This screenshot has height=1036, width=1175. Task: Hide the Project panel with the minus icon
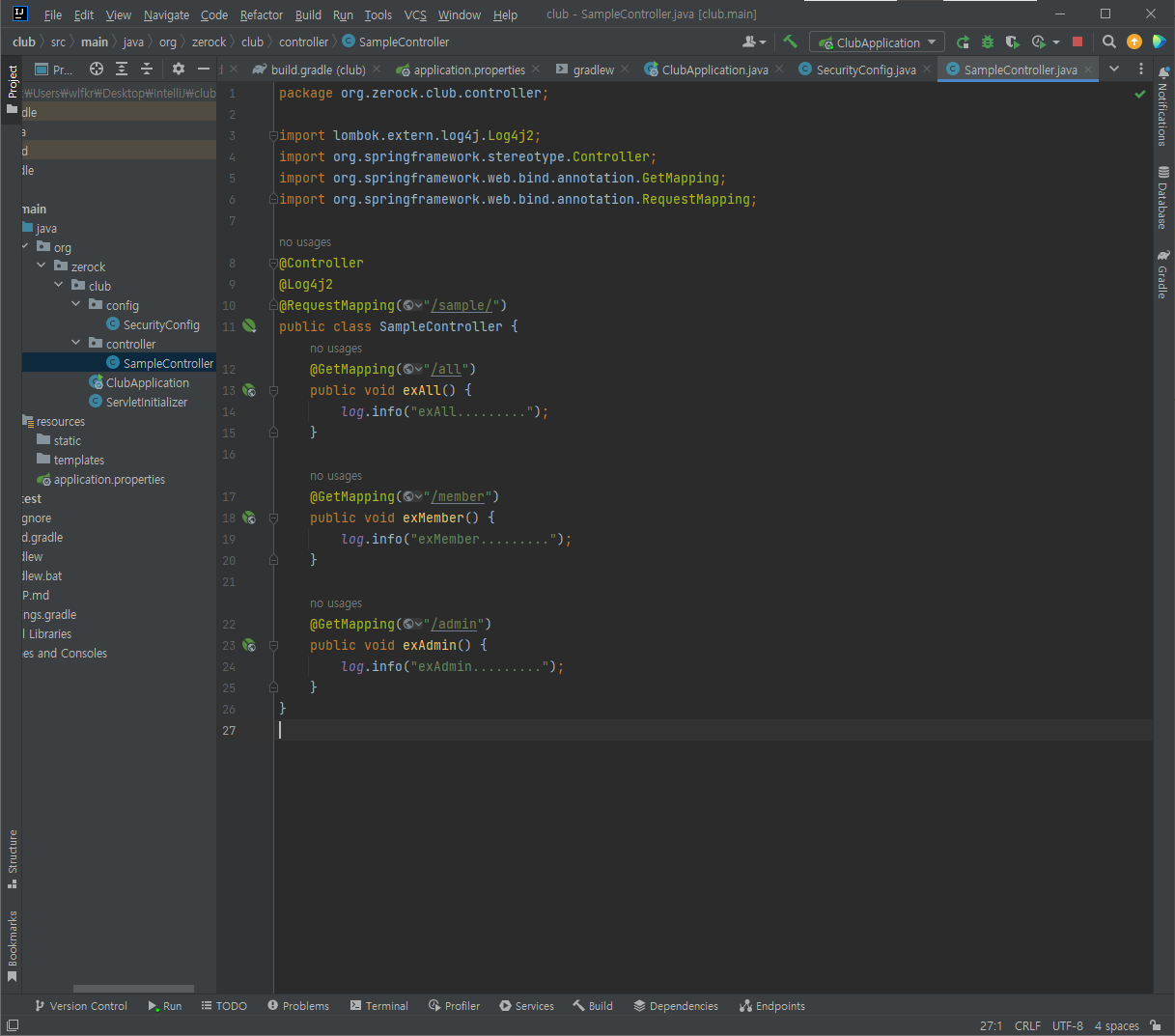tap(203, 69)
